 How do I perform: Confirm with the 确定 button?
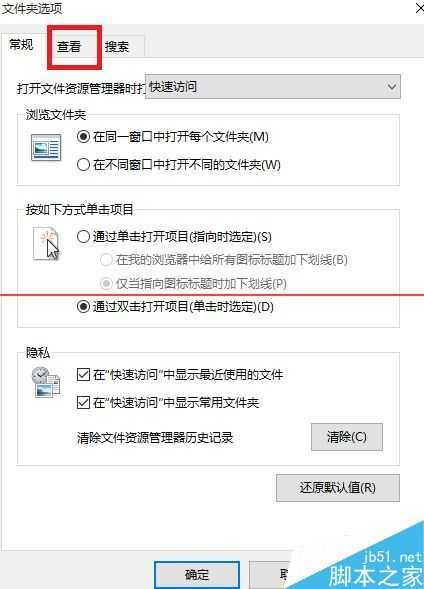[197, 575]
